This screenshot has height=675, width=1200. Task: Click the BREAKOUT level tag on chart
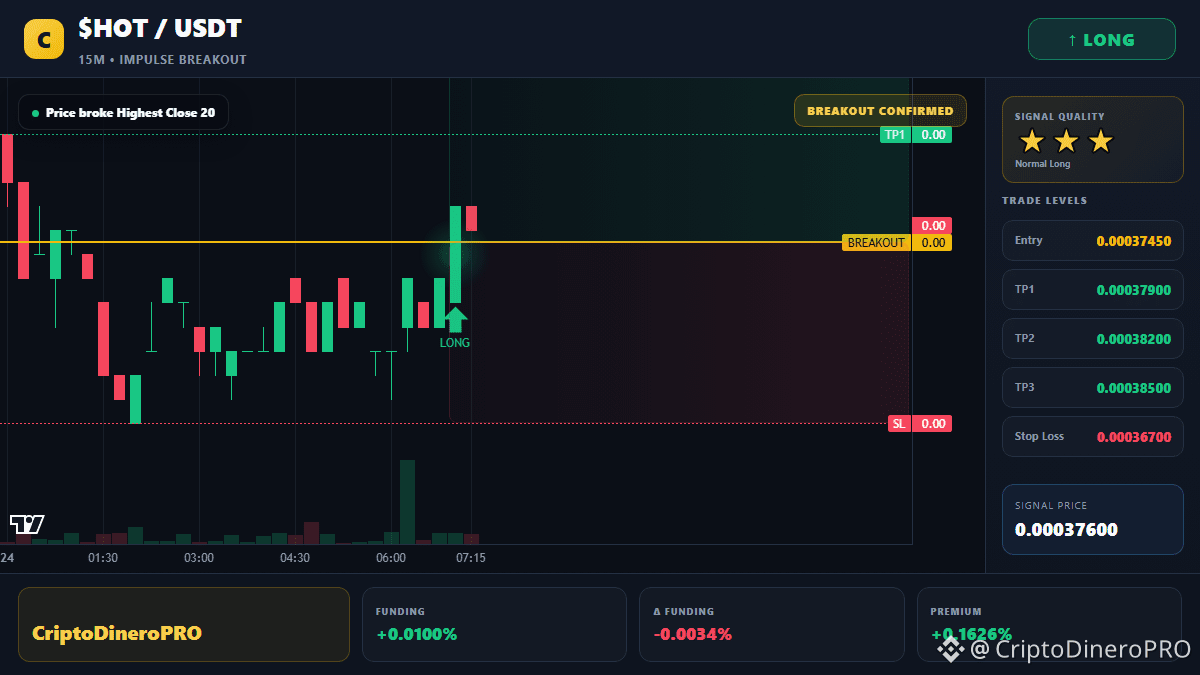point(876,242)
